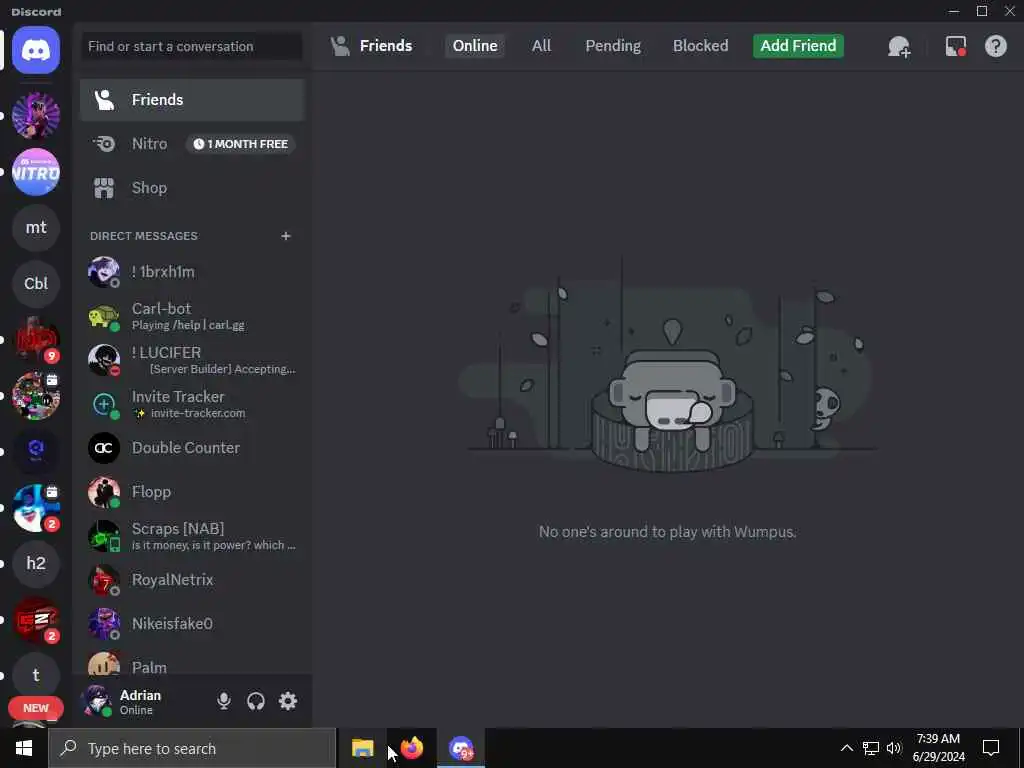Select the Friends sidebar item
Screen dimensions: 1024x768
point(192,100)
